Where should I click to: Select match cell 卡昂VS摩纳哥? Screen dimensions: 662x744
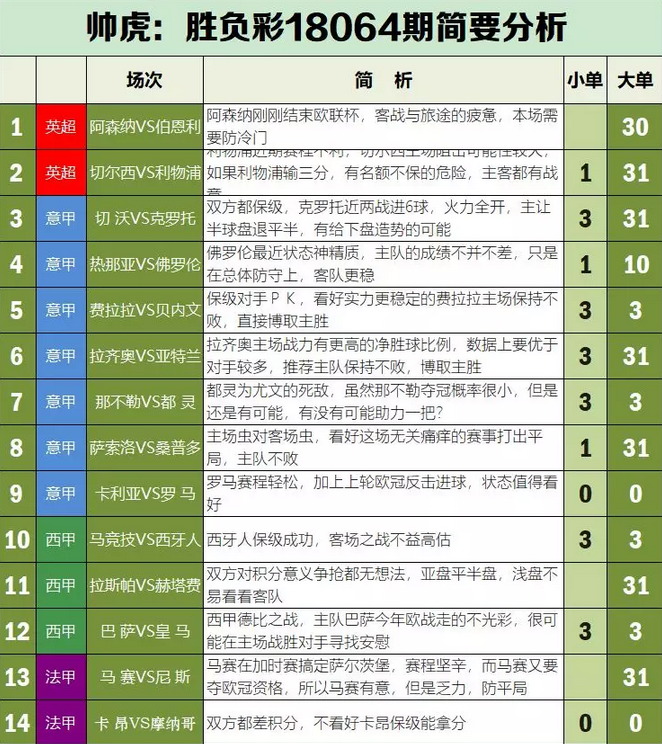click(x=145, y=723)
